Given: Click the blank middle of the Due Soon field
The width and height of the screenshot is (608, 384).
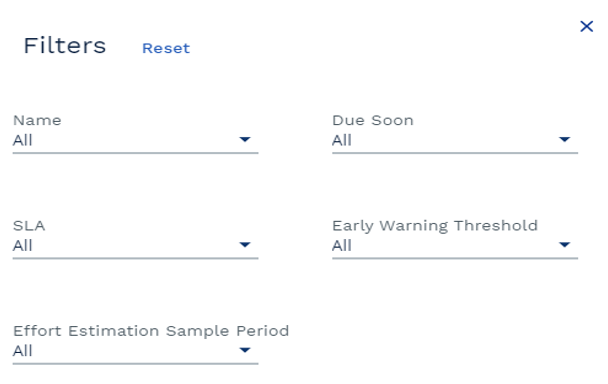Looking at the screenshot, I should coord(455,140).
